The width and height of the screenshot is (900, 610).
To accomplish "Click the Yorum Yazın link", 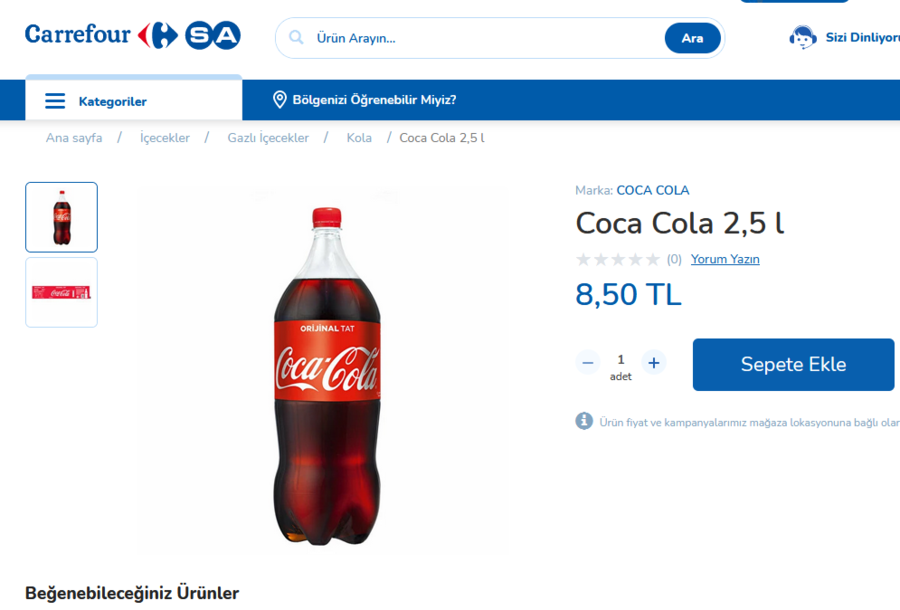I will pyautogui.click(x=725, y=259).
